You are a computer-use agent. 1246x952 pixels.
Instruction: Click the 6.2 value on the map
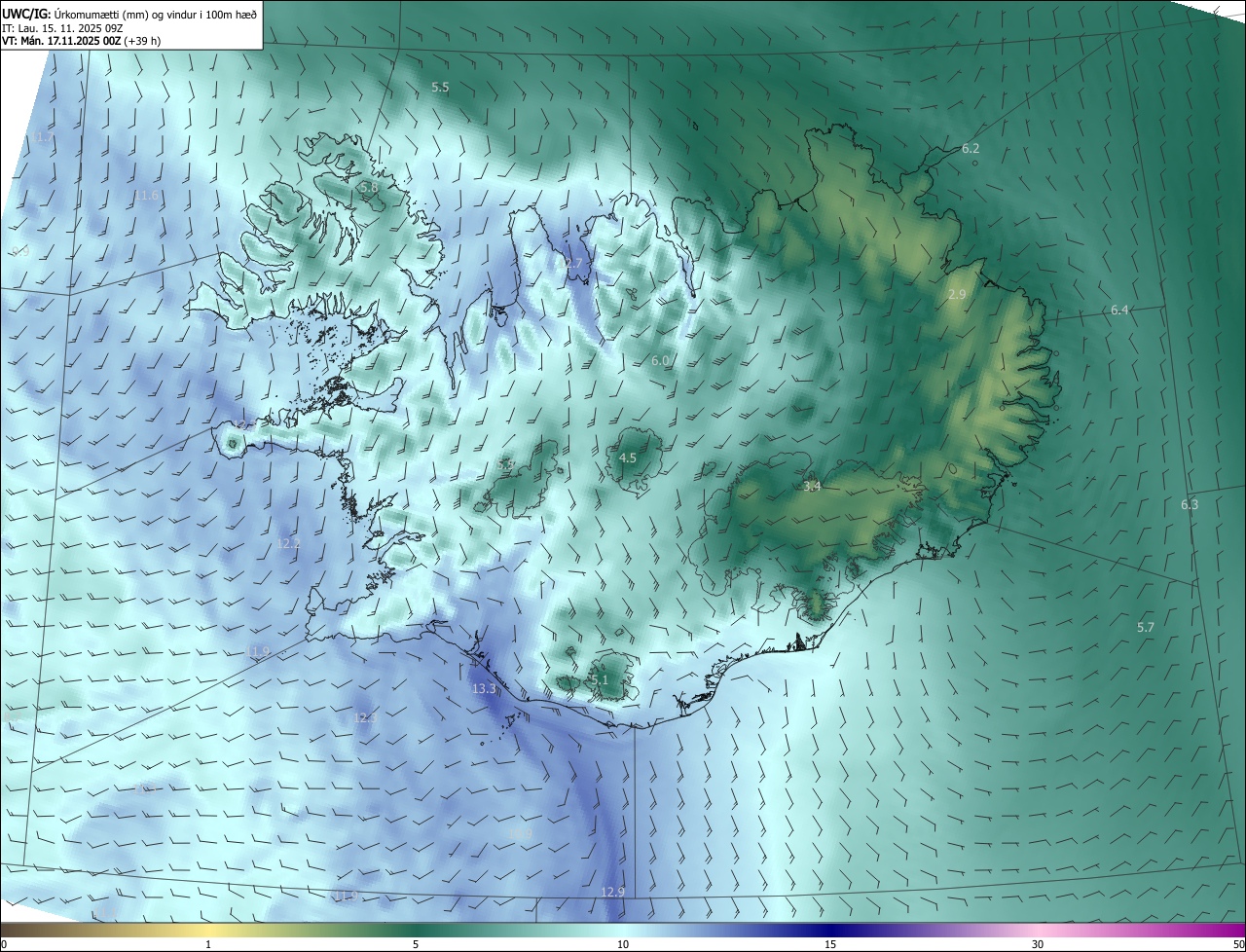tap(971, 149)
